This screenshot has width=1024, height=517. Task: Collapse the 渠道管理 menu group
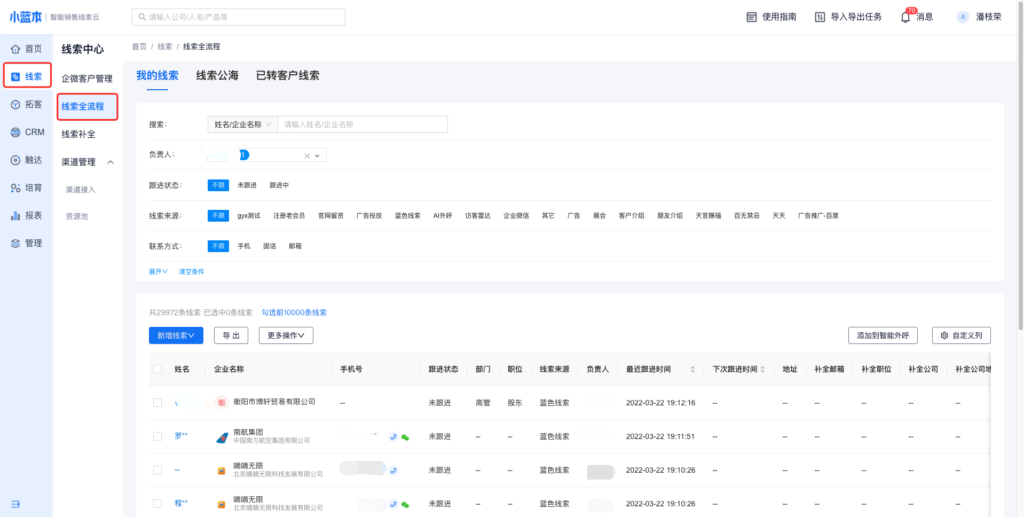[x=111, y=162]
